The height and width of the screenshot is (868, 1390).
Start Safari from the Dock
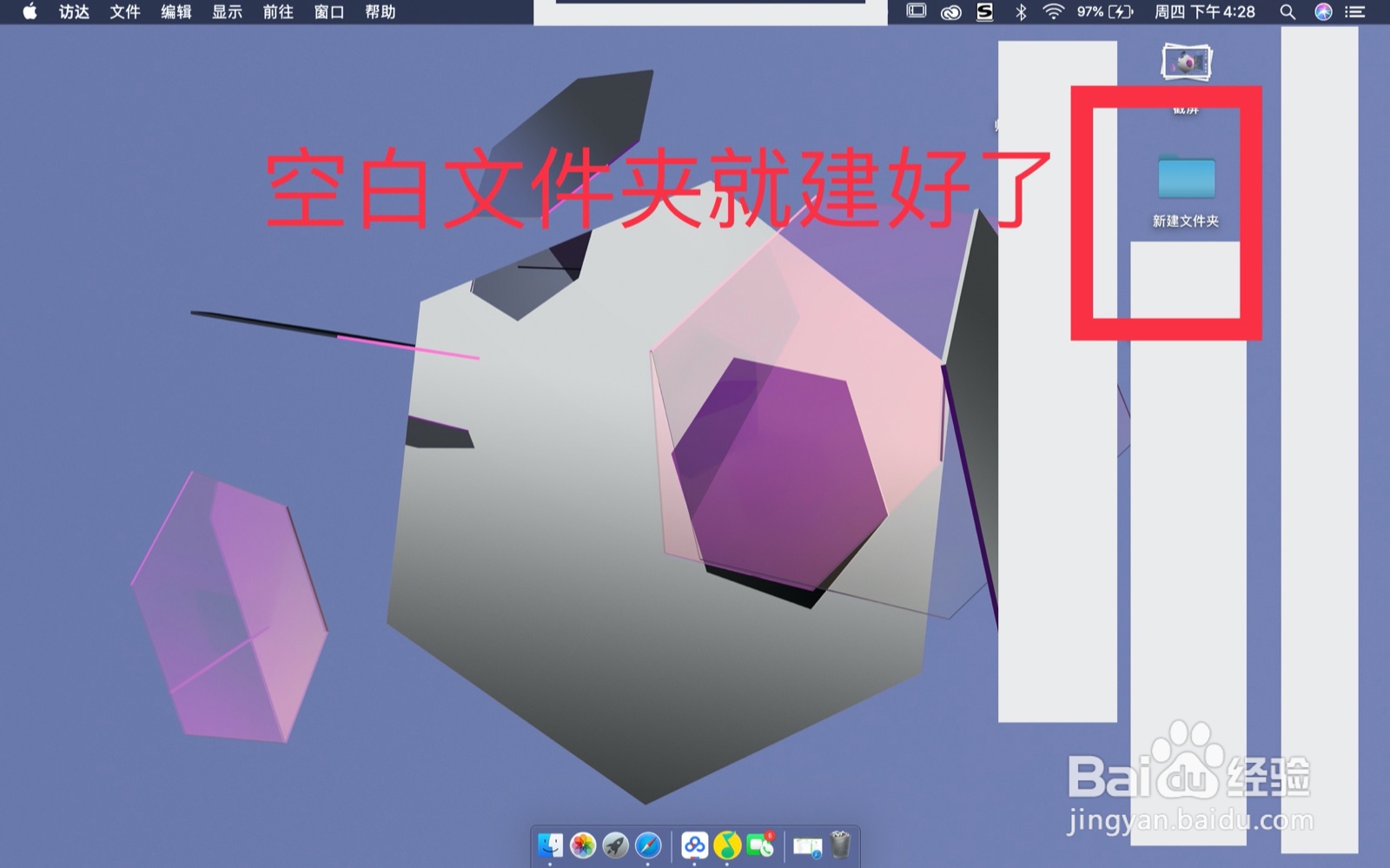coord(646,846)
